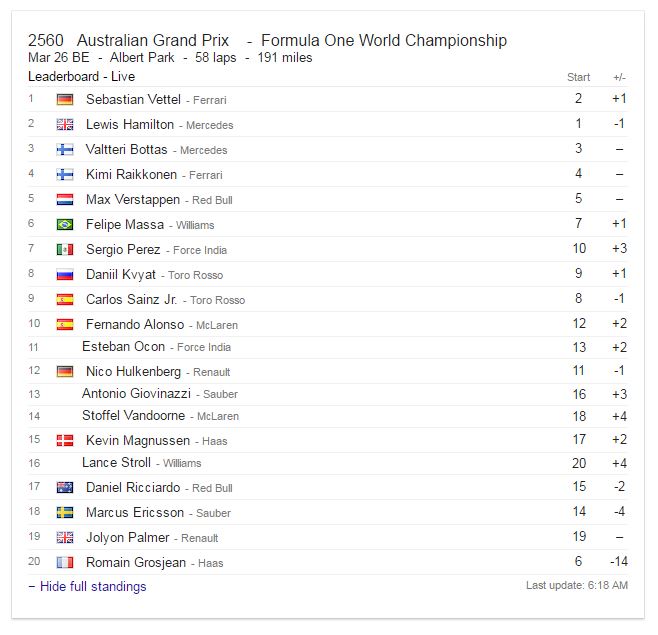This screenshot has width=658, height=635.
Task: Click the Australian Grand Prix title
Action: 153,40
